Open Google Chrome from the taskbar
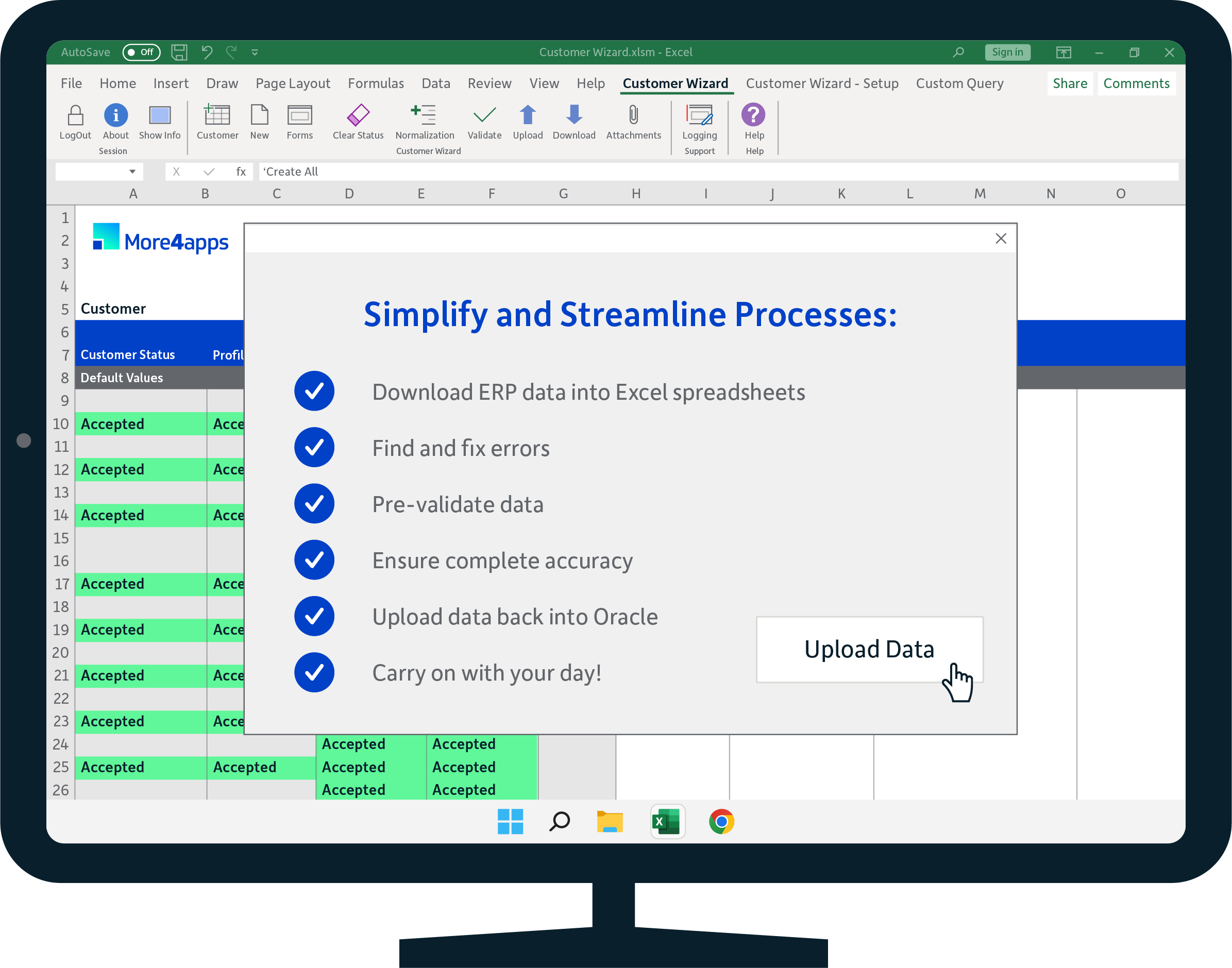Image resolution: width=1232 pixels, height=968 pixels. 721,822
